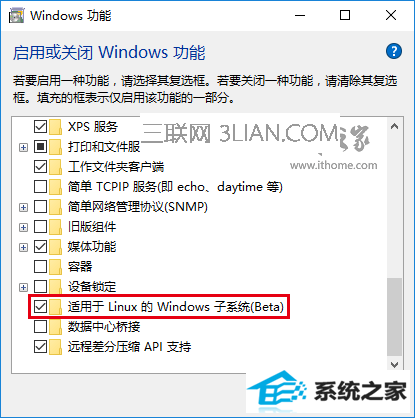This screenshot has width=415, height=418.
Task: Expand the 打印和文件服务 tree node
Action: tap(23, 147)
